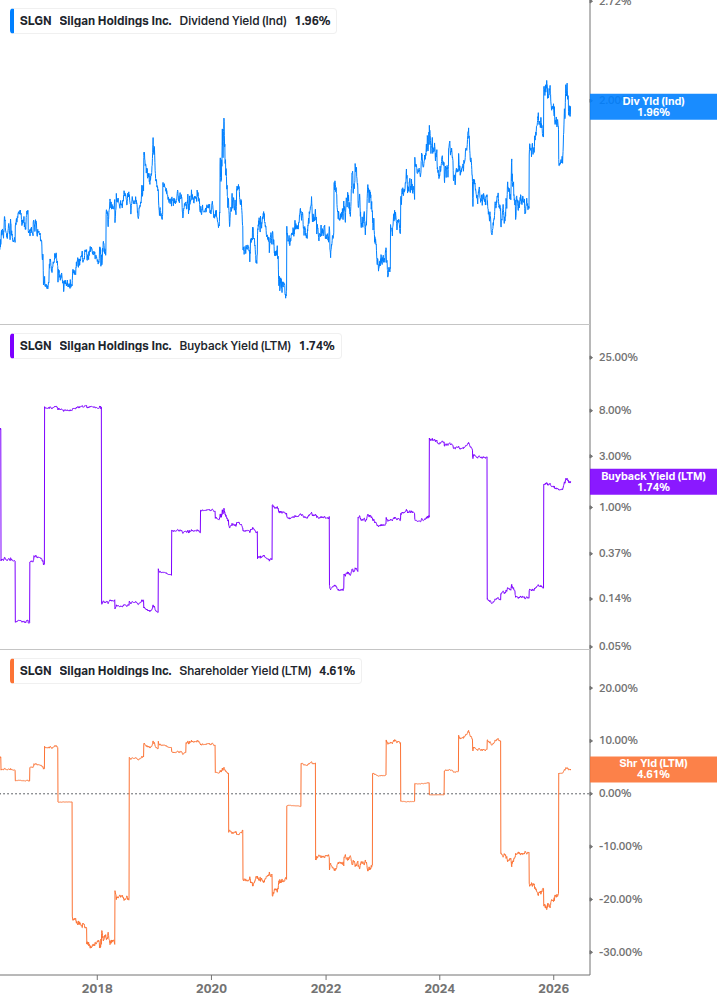Click the 2018 label on the time axis
This screenshot has width=717, height=1005.
coord(97,988)
